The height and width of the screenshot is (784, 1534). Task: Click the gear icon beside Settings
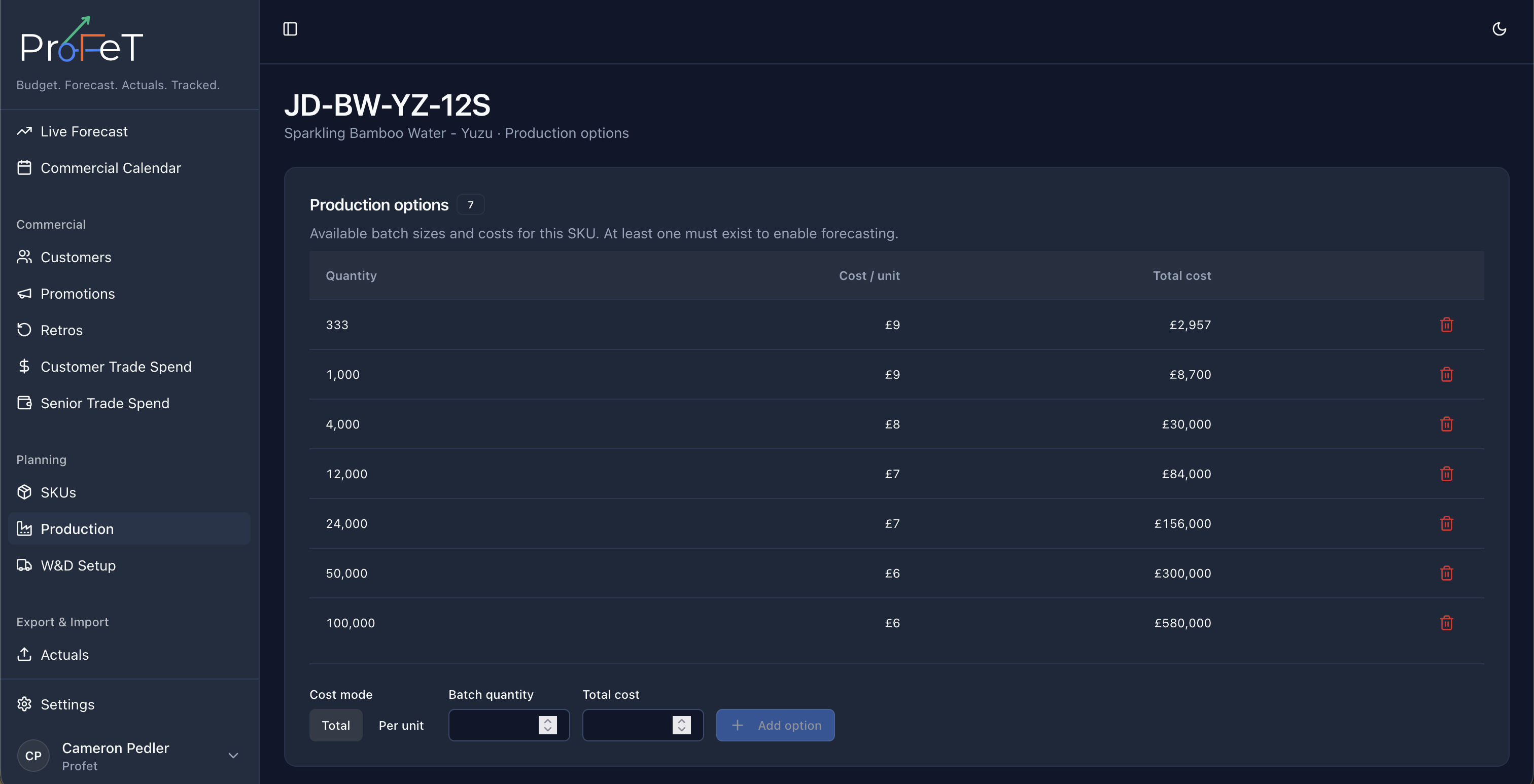pyautogui.click(x=24, y=704)
